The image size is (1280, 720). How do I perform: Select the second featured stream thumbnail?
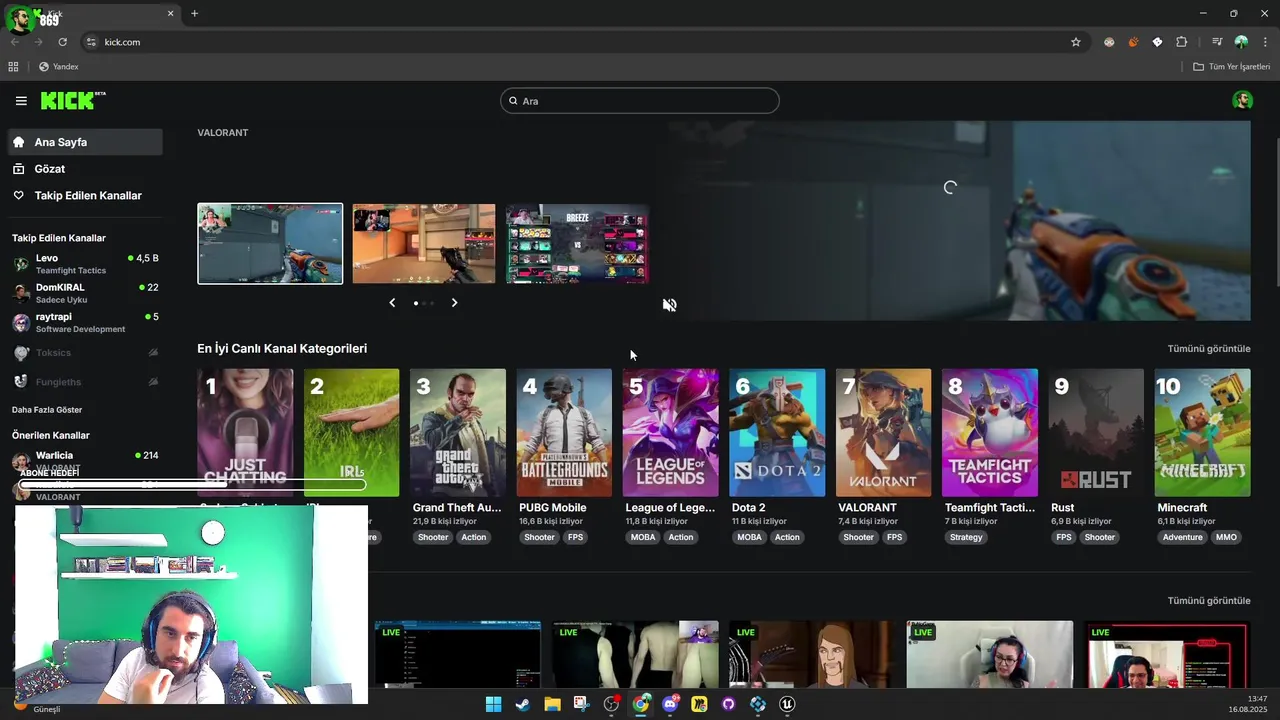[x=424, y=244]
